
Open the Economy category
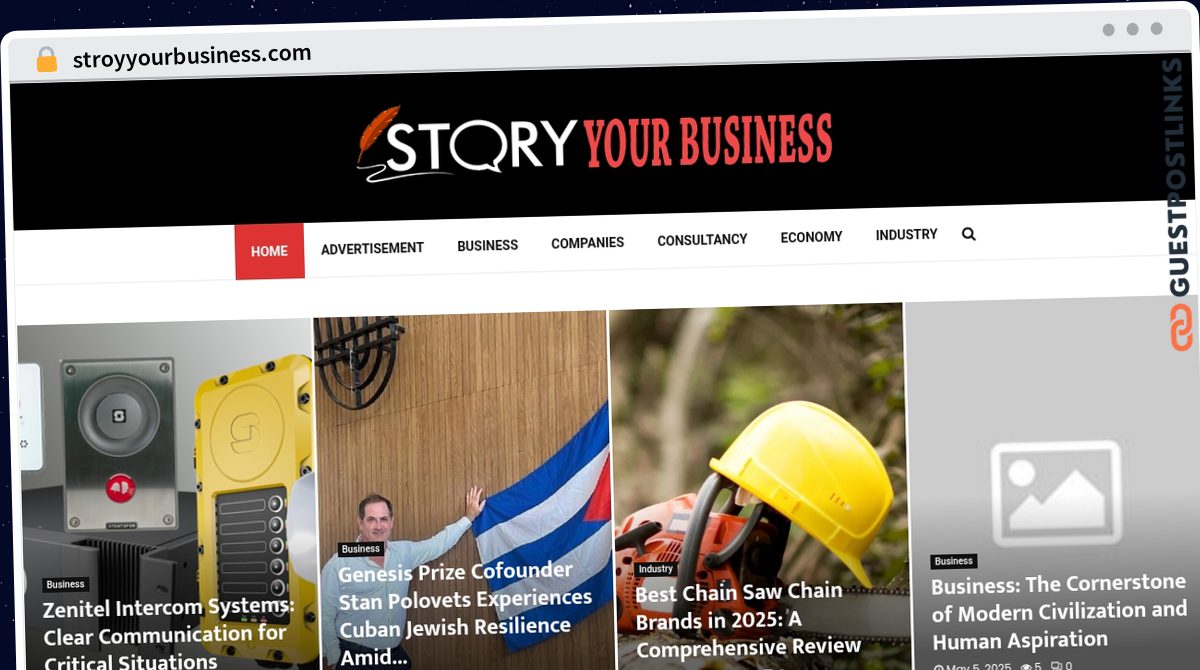(x=811, y=237)
